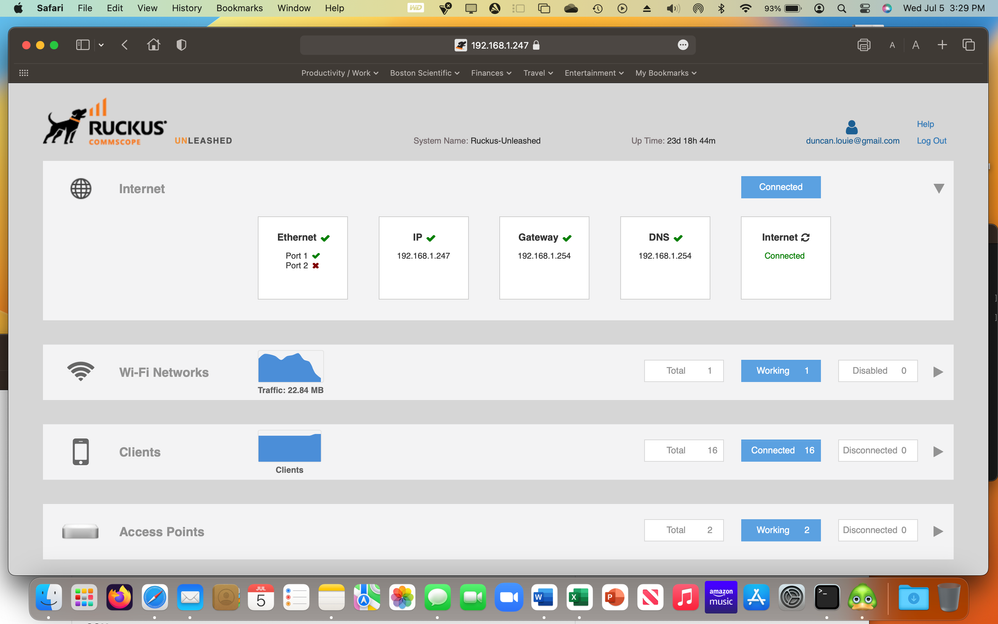Collapse the Internet section
This screenshot has width=998, height=624.
click(x=938, y=189)
